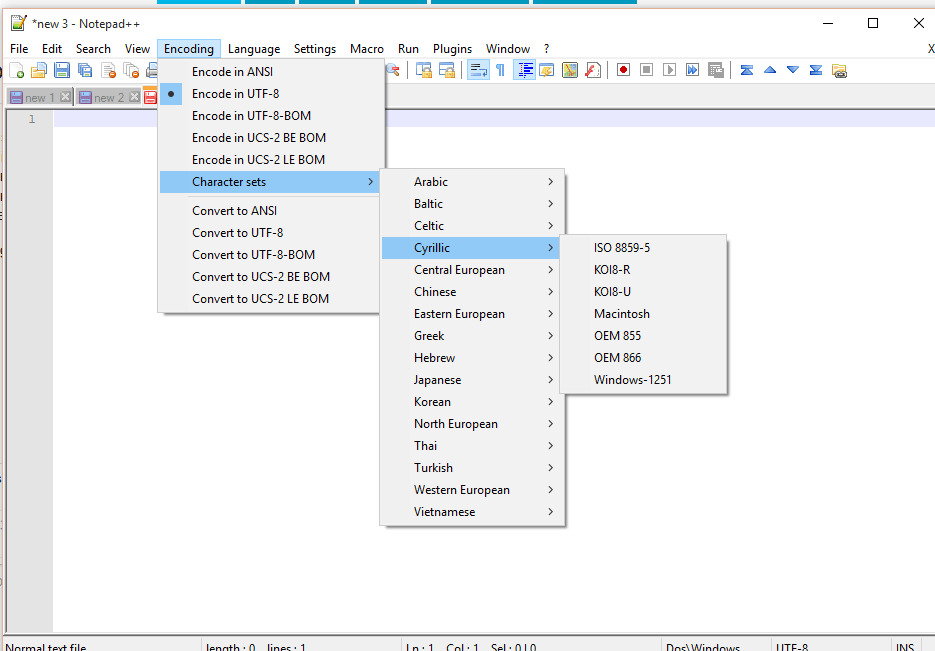This screenshot has height=651, width=935.
Task: Open the Document Map icon
Action: [x=570, y=70]
